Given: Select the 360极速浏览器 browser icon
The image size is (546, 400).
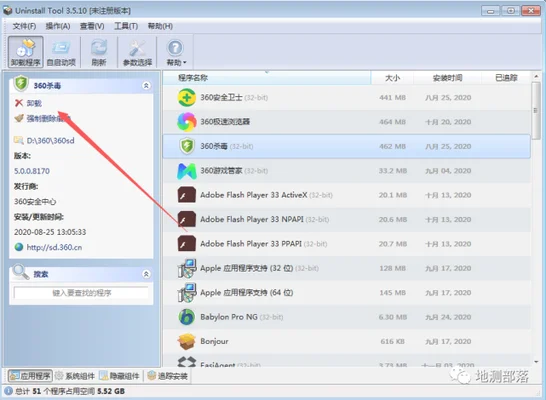Looking at the screenshot, I should pyautogui.click(x=187, y=122).
